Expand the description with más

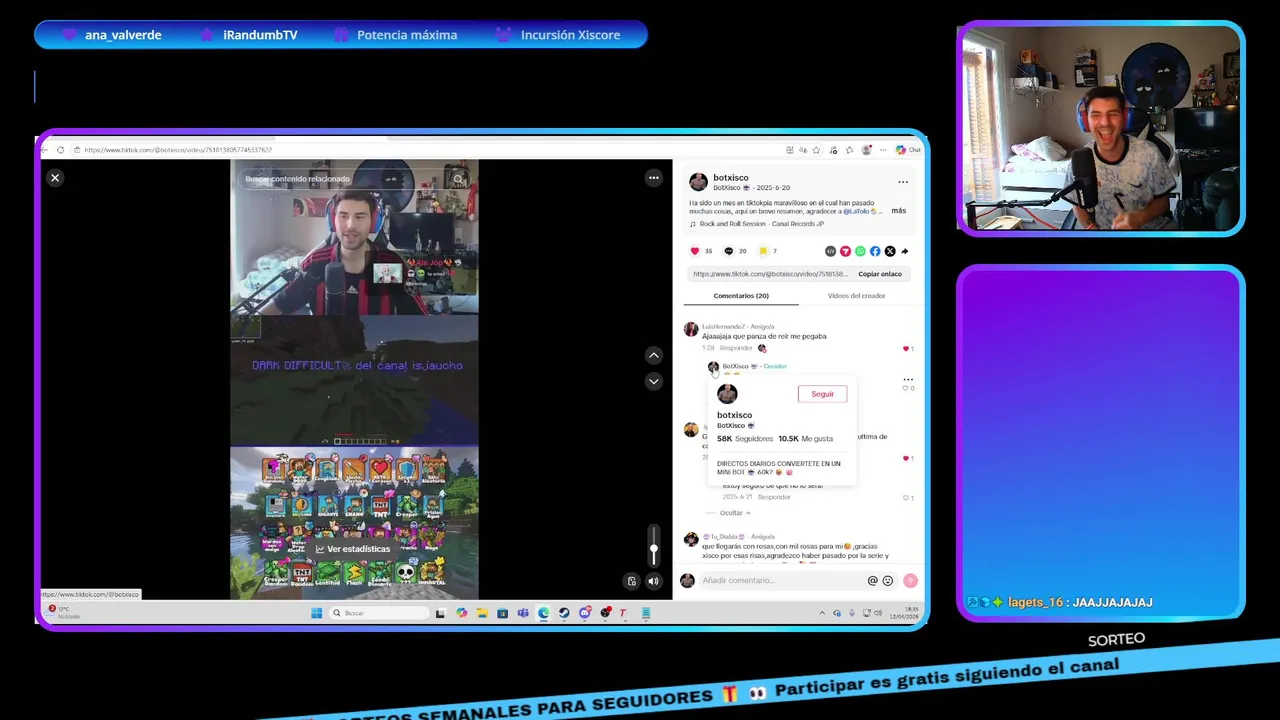pos(899,211)
